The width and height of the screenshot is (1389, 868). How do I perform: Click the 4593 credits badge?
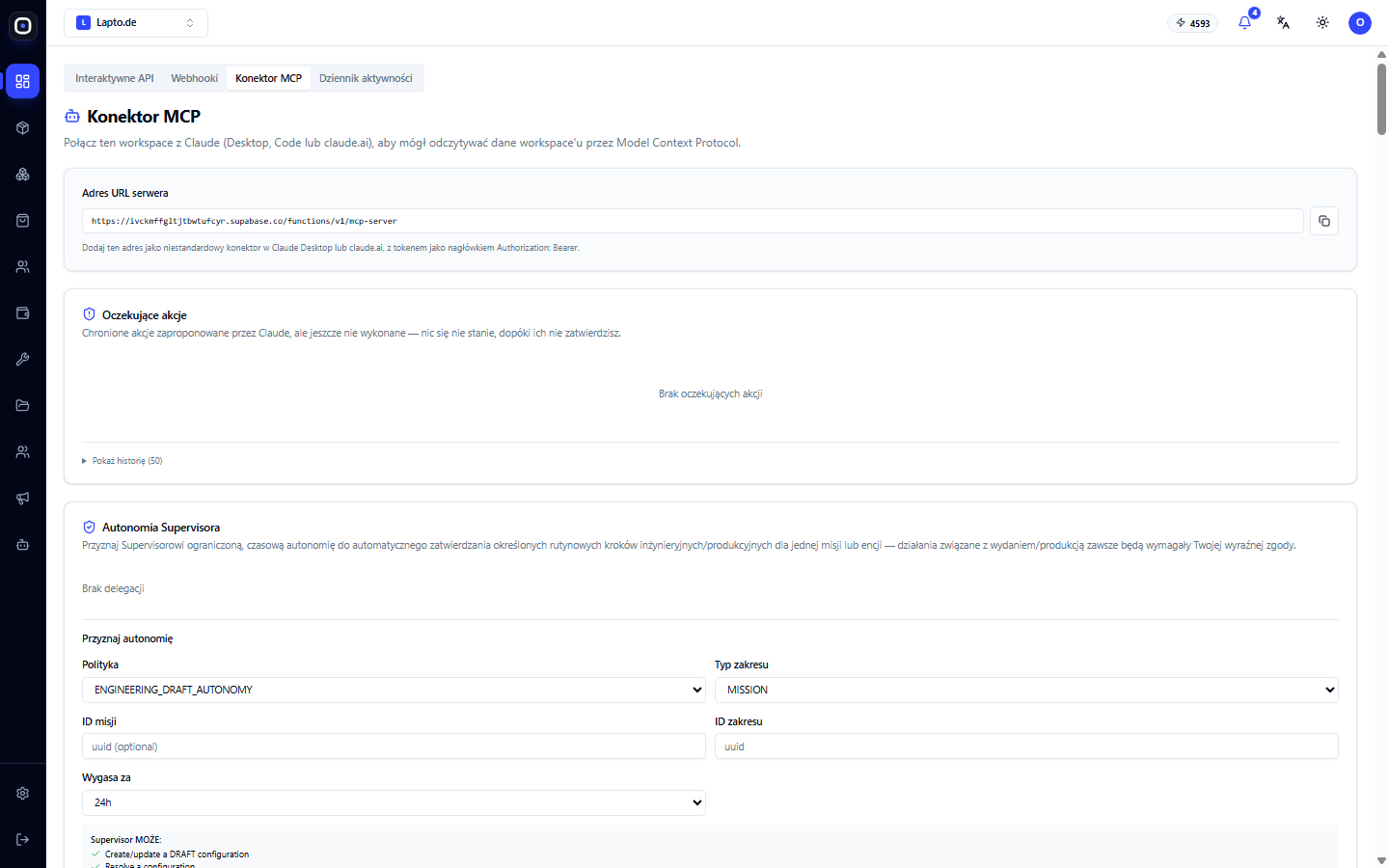point(1193,23)
